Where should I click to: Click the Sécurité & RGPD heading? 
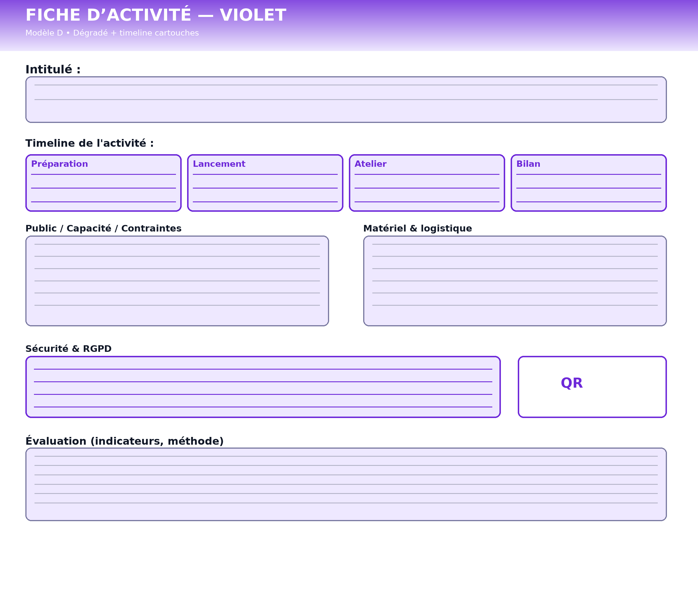[x=68, y=349]
